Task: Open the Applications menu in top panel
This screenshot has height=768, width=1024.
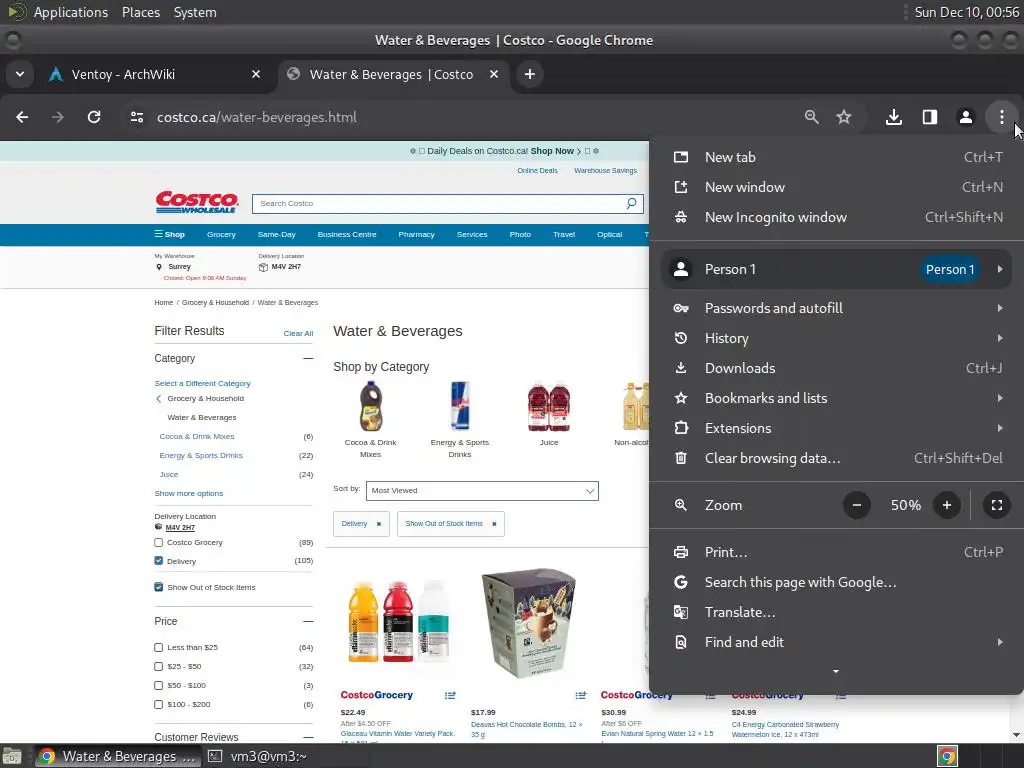Action: tap(71, 12)
